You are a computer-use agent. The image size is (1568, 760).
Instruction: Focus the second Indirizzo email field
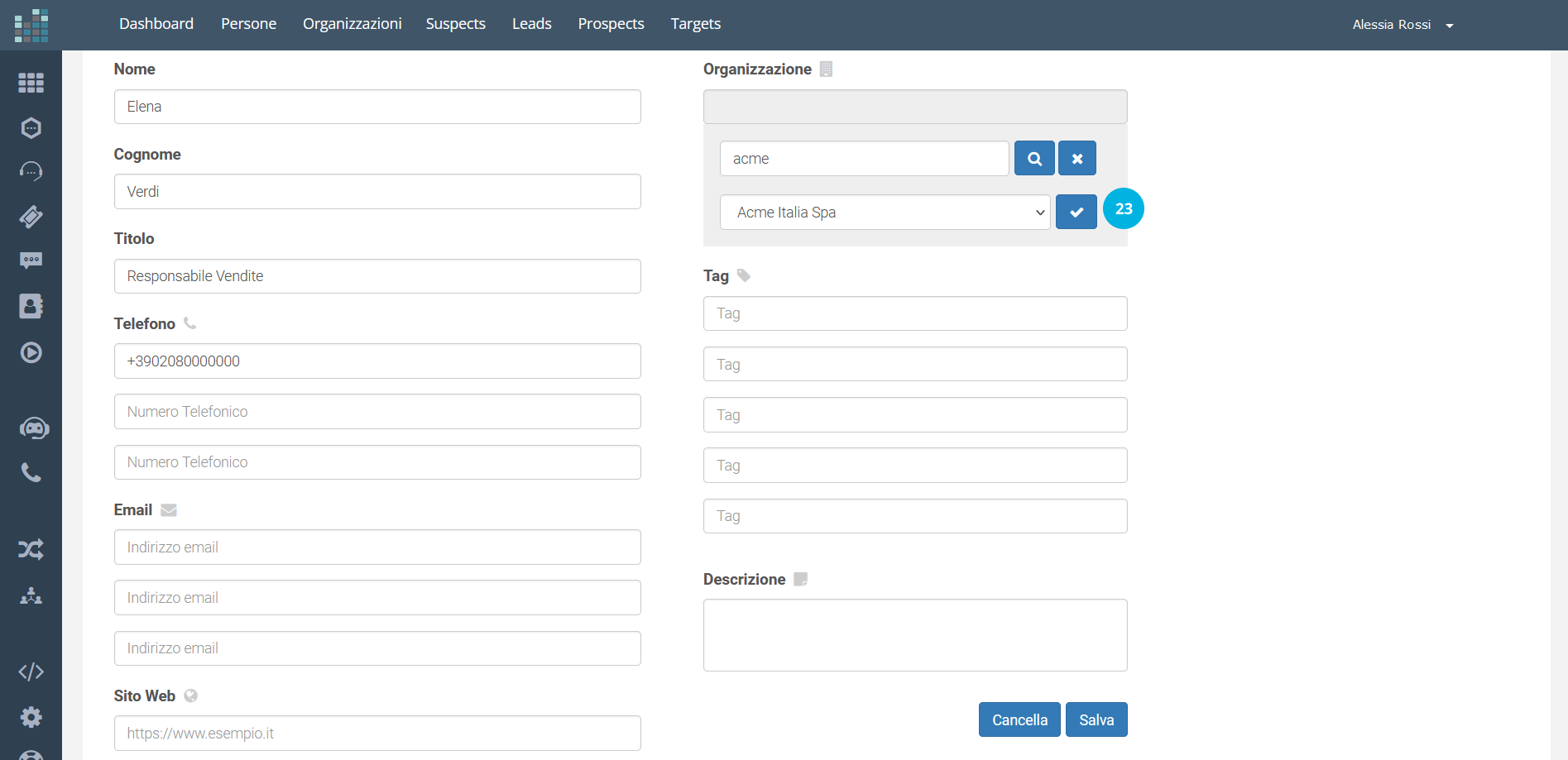(377, 598)
